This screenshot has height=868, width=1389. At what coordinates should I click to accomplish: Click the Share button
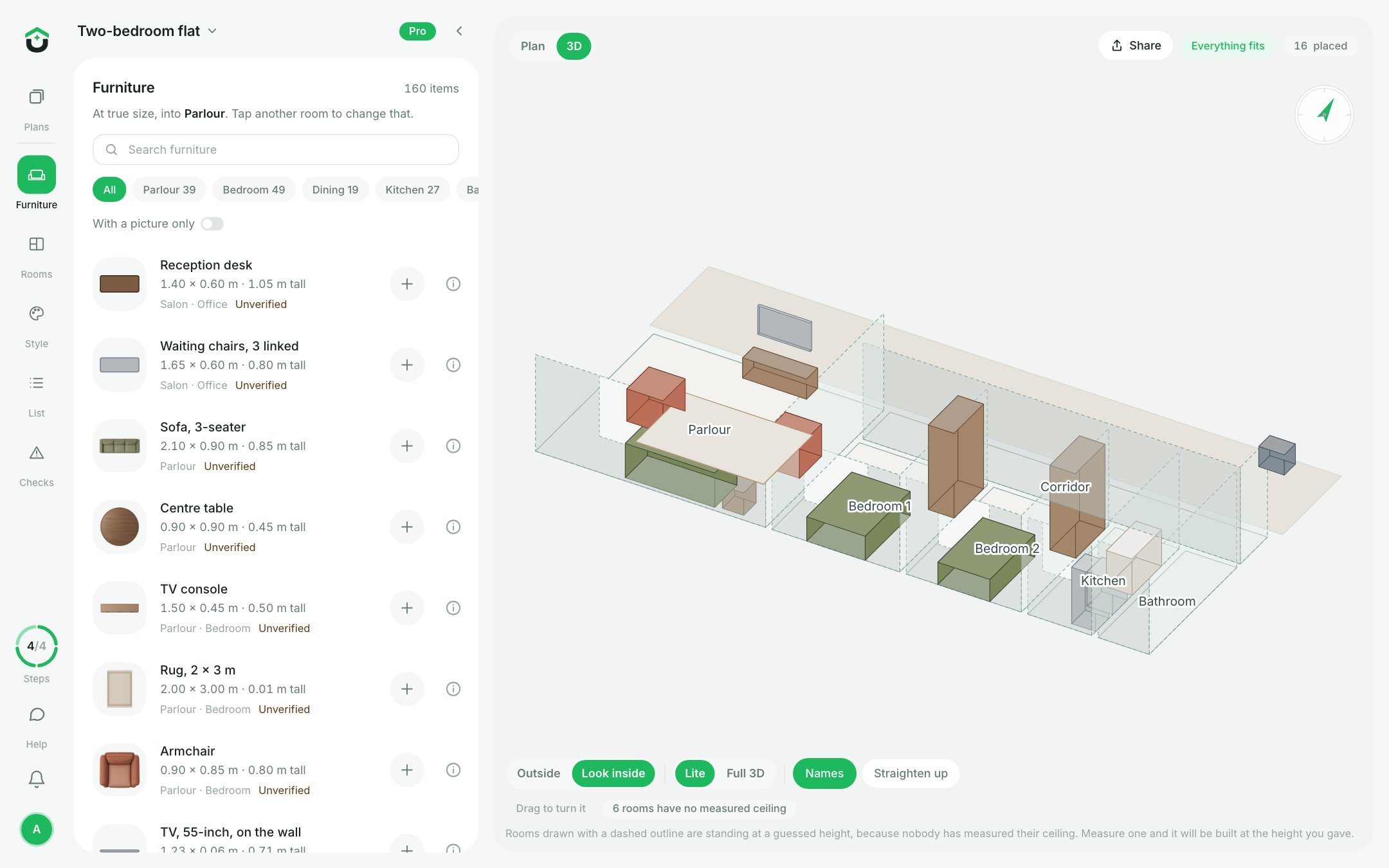point(1136,46)
